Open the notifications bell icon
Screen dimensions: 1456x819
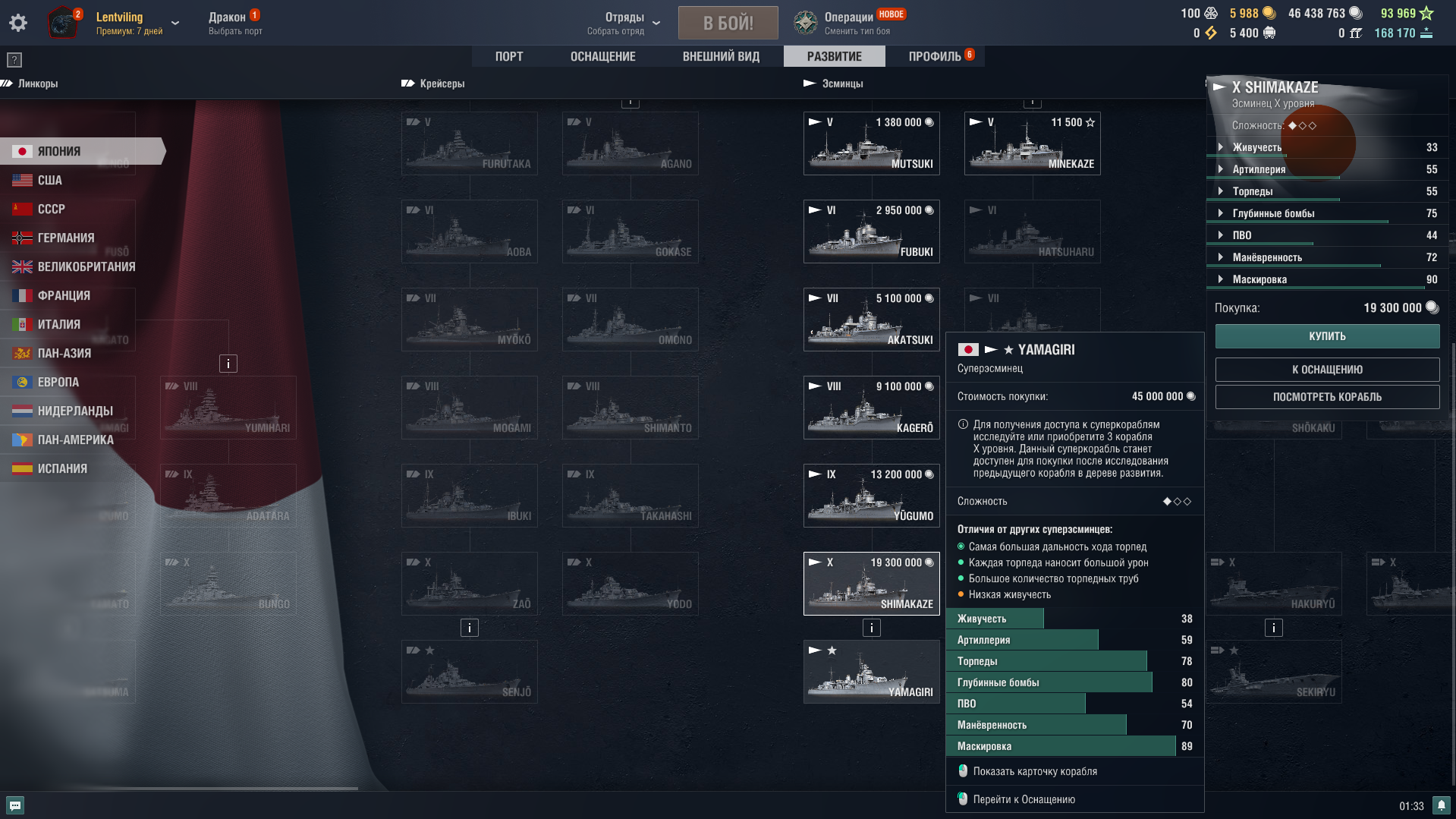click(x=1441, y=805)
